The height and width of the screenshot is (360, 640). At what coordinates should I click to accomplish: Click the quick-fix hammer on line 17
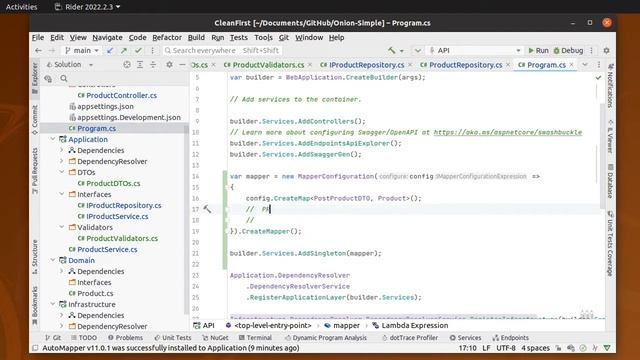point(207,209)
